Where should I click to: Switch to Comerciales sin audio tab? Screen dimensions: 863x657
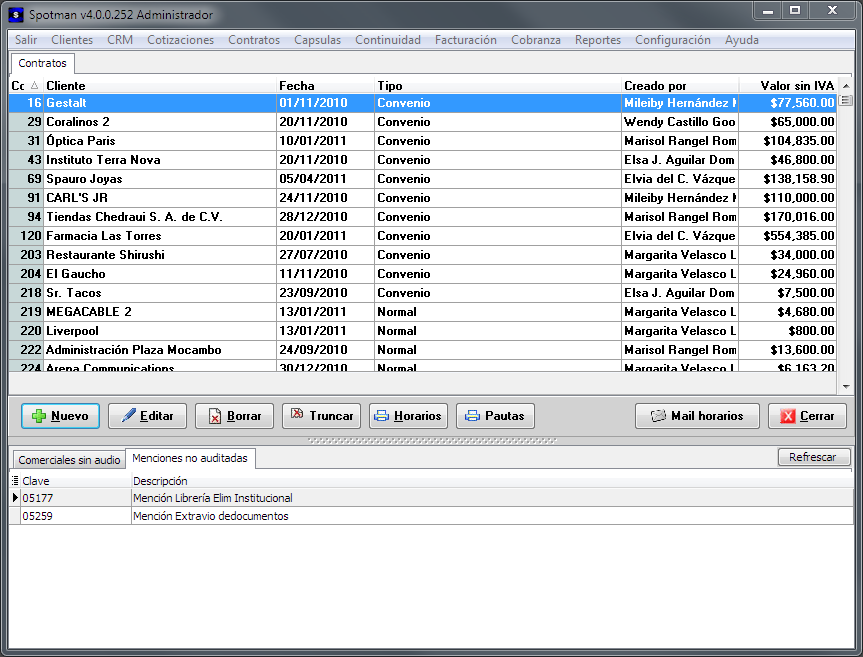pos(69,460)
